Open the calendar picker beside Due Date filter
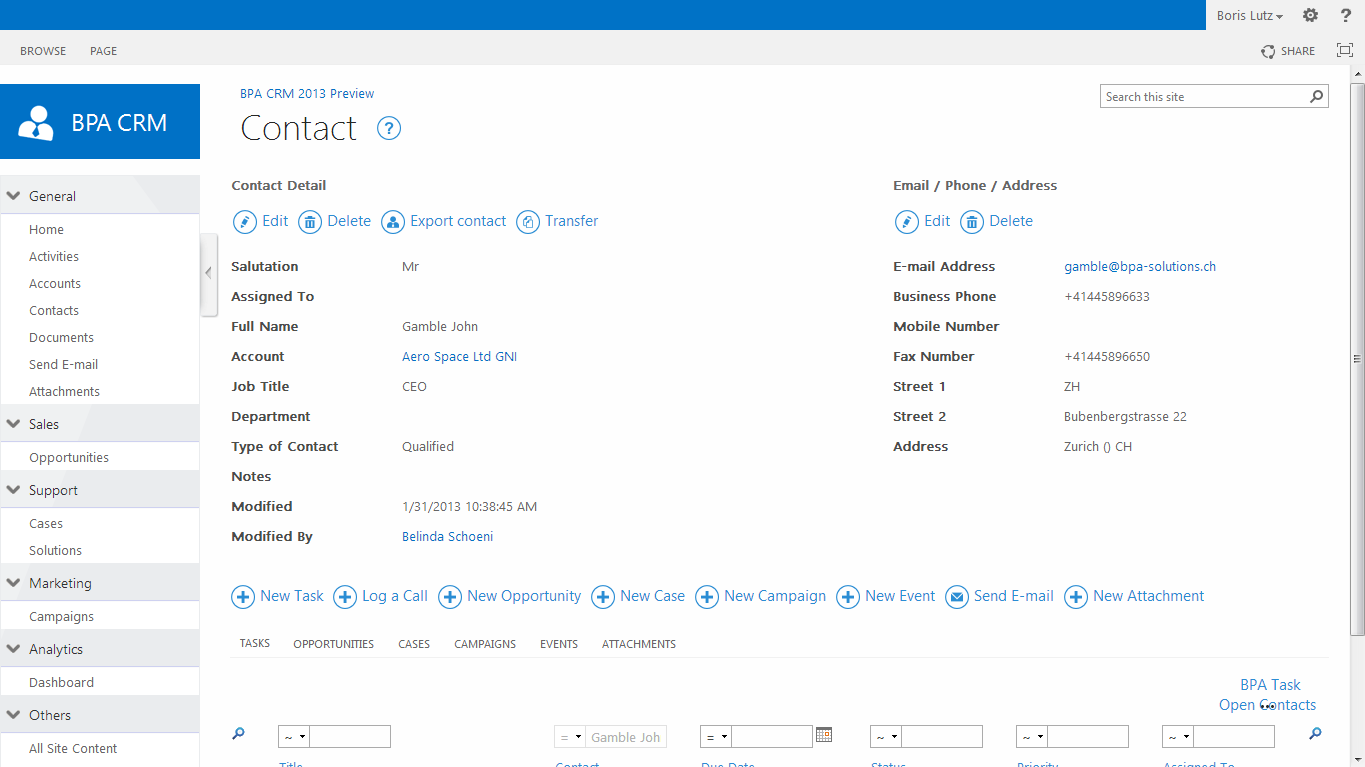1365x767 pixels. 824,735
